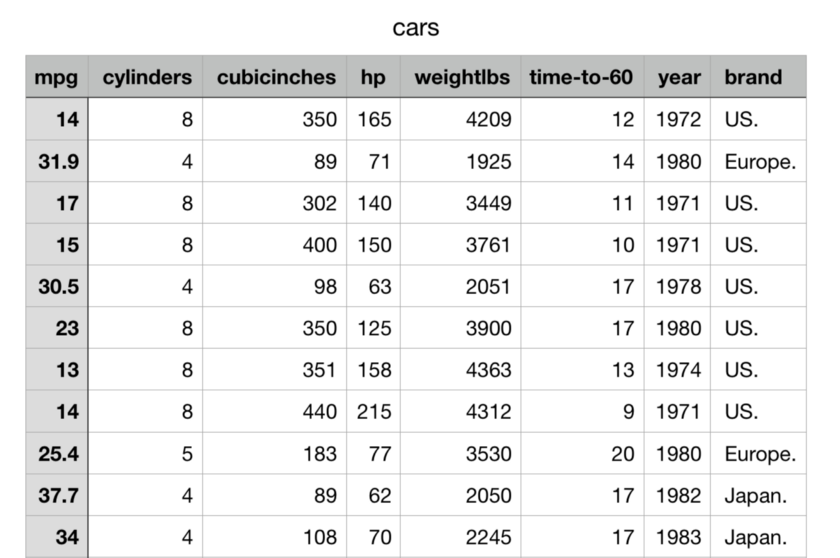This screenshot has width=840, height=558.
Task: Click the time-to-60 cell with value 20
Action: click(581, 453)
